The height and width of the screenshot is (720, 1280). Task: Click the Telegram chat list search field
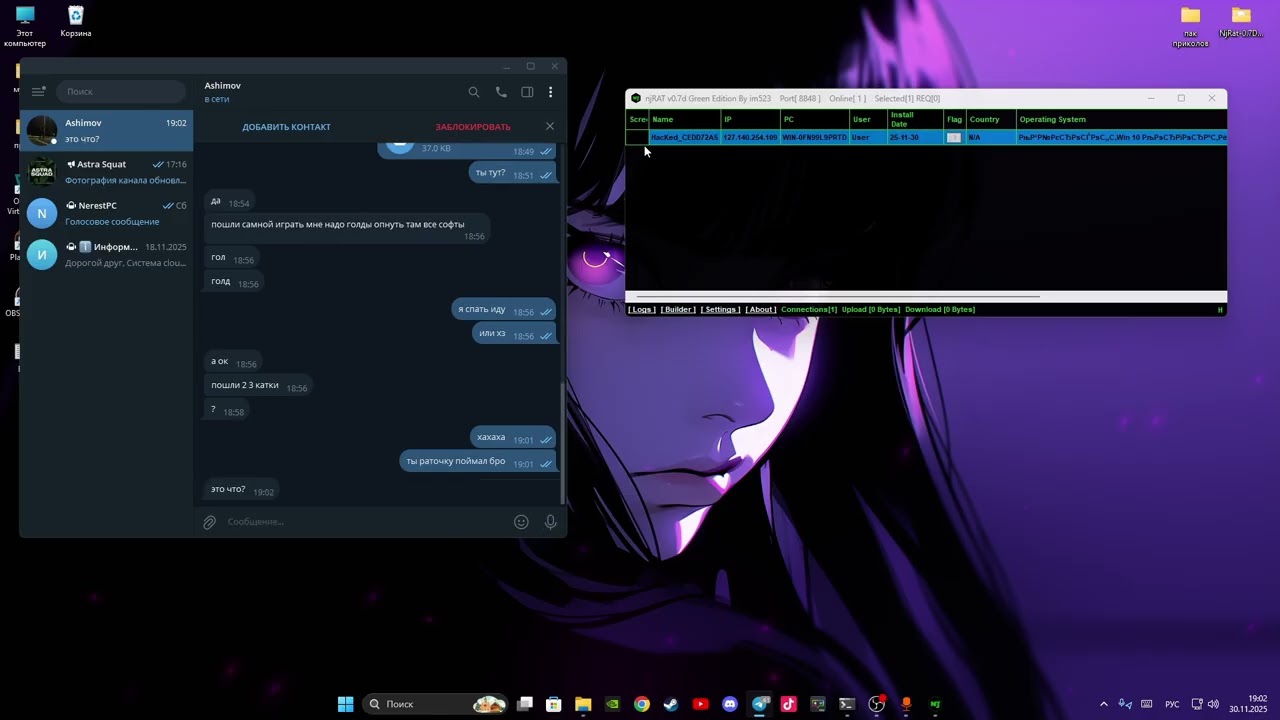click(121, 92)
